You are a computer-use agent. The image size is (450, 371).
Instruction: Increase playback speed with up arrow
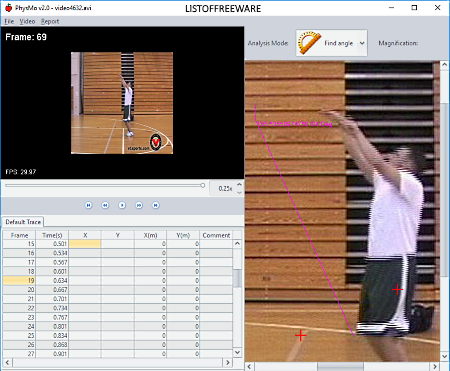(x=239, y=184)
